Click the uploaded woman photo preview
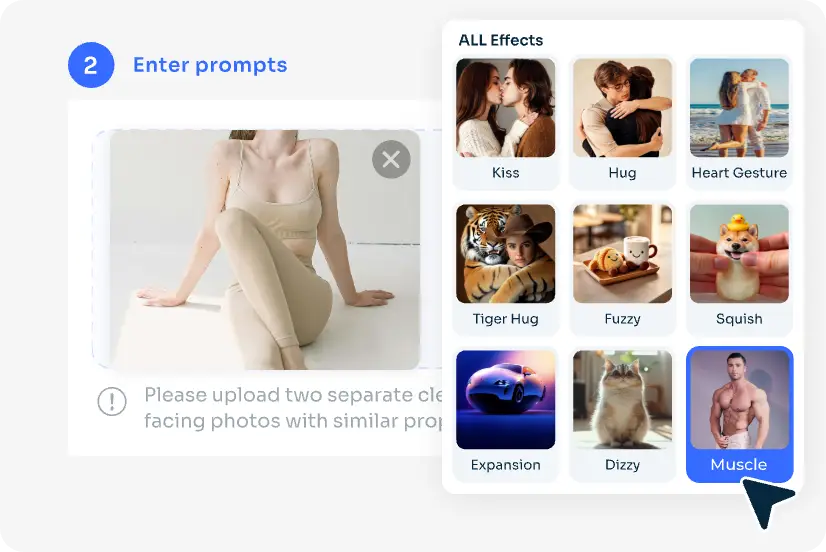Viewport: 826px width, 552px height. pos(264,250)
